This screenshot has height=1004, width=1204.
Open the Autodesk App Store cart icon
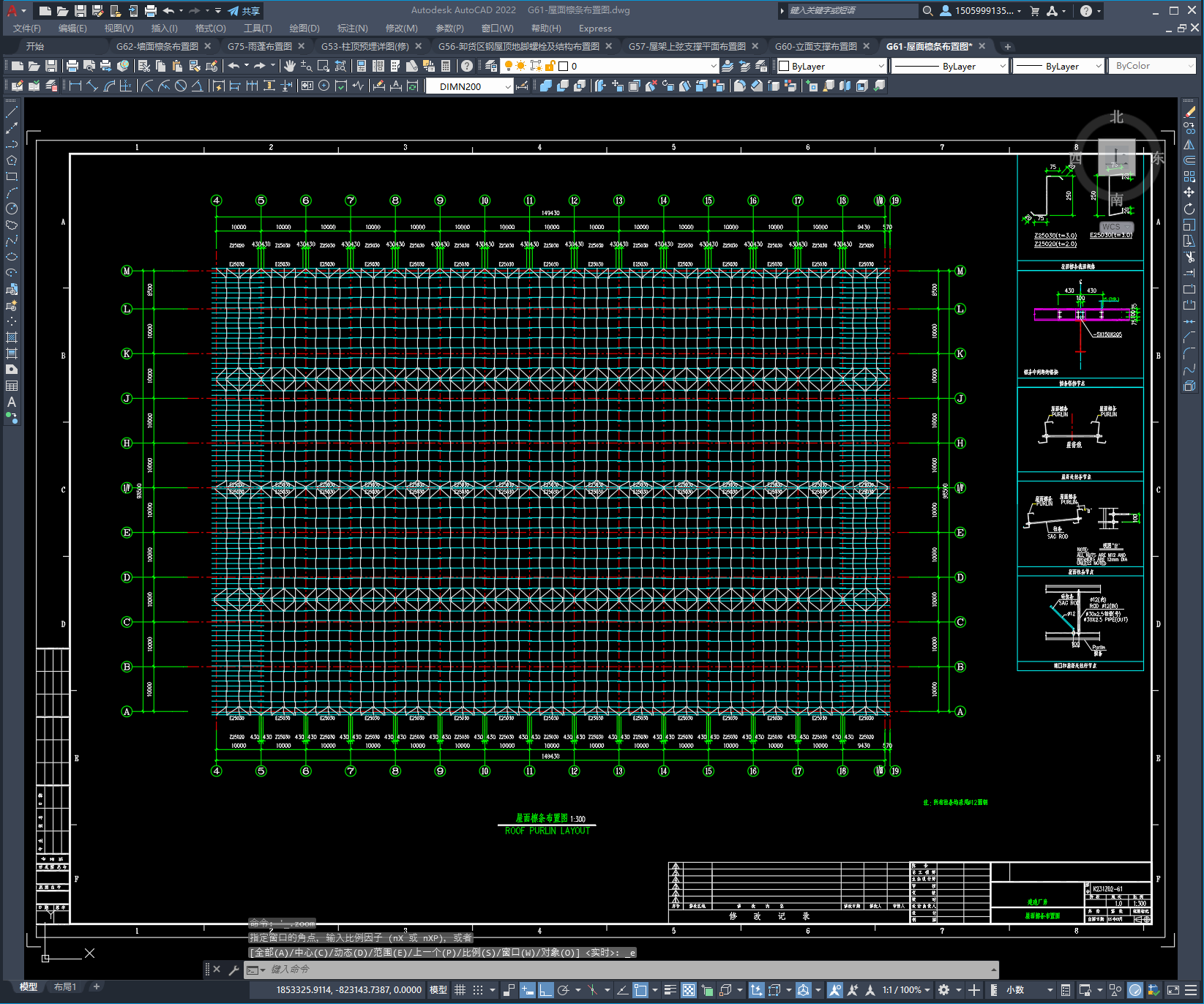[x=1034, y=11]
